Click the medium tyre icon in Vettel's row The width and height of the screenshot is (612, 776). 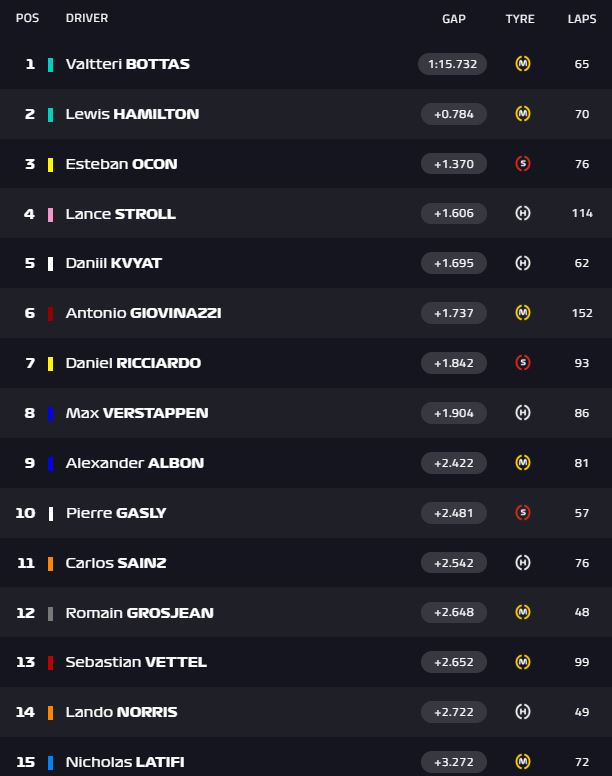[522, 662]
